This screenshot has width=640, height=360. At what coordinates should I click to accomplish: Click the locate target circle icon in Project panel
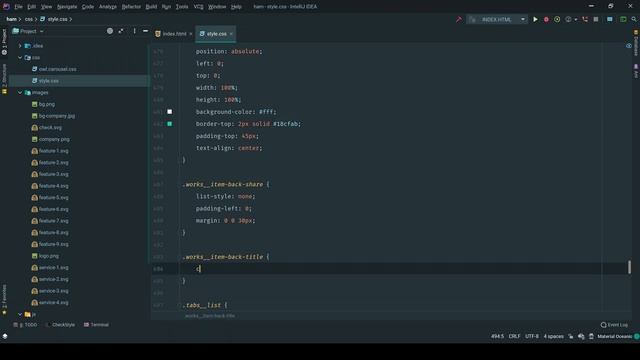pyautogui.click(x=110, y=31)
